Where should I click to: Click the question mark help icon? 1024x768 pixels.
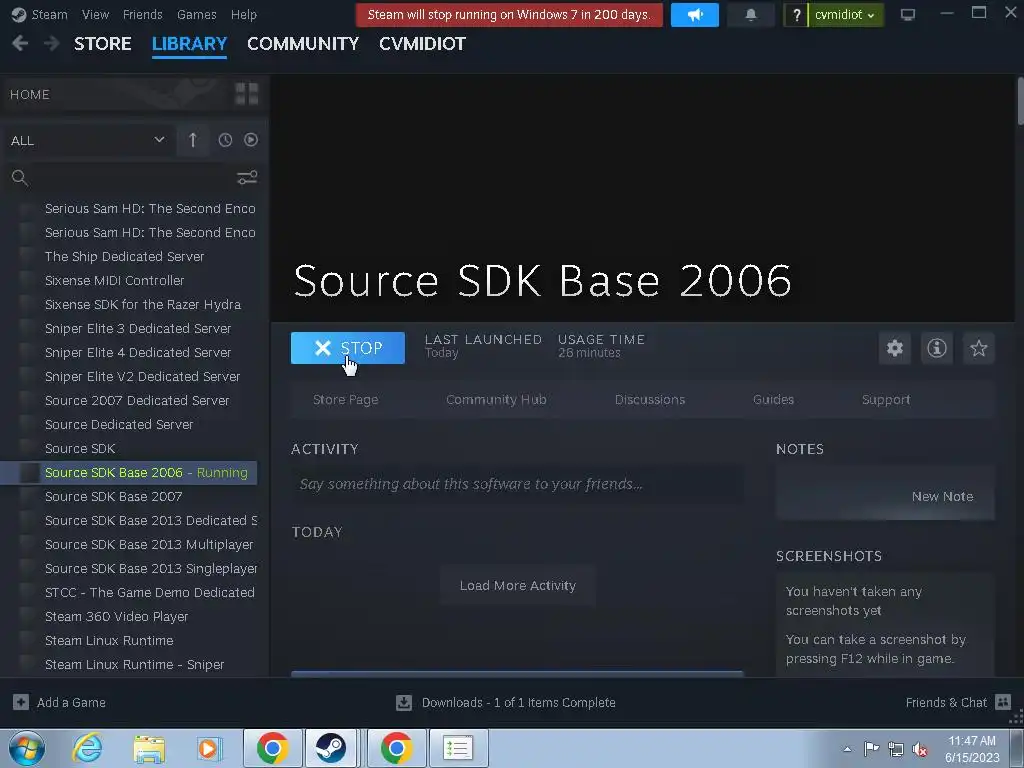pyautogui.click(x=796, y=14)
